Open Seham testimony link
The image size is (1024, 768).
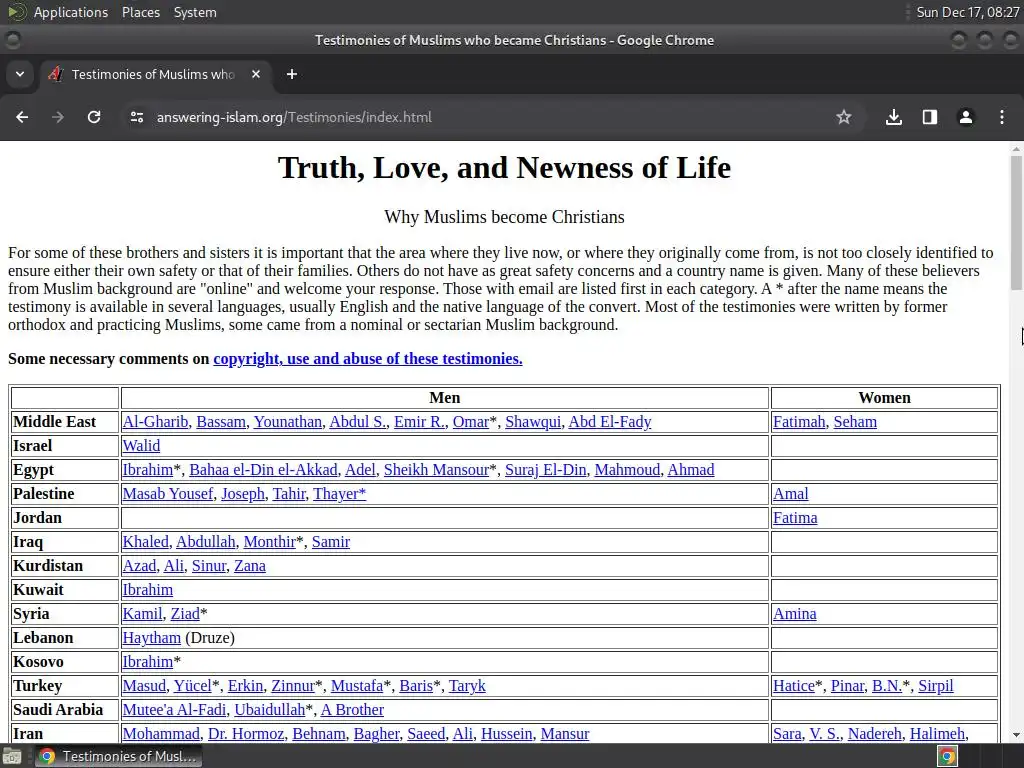tap(855, 422)
